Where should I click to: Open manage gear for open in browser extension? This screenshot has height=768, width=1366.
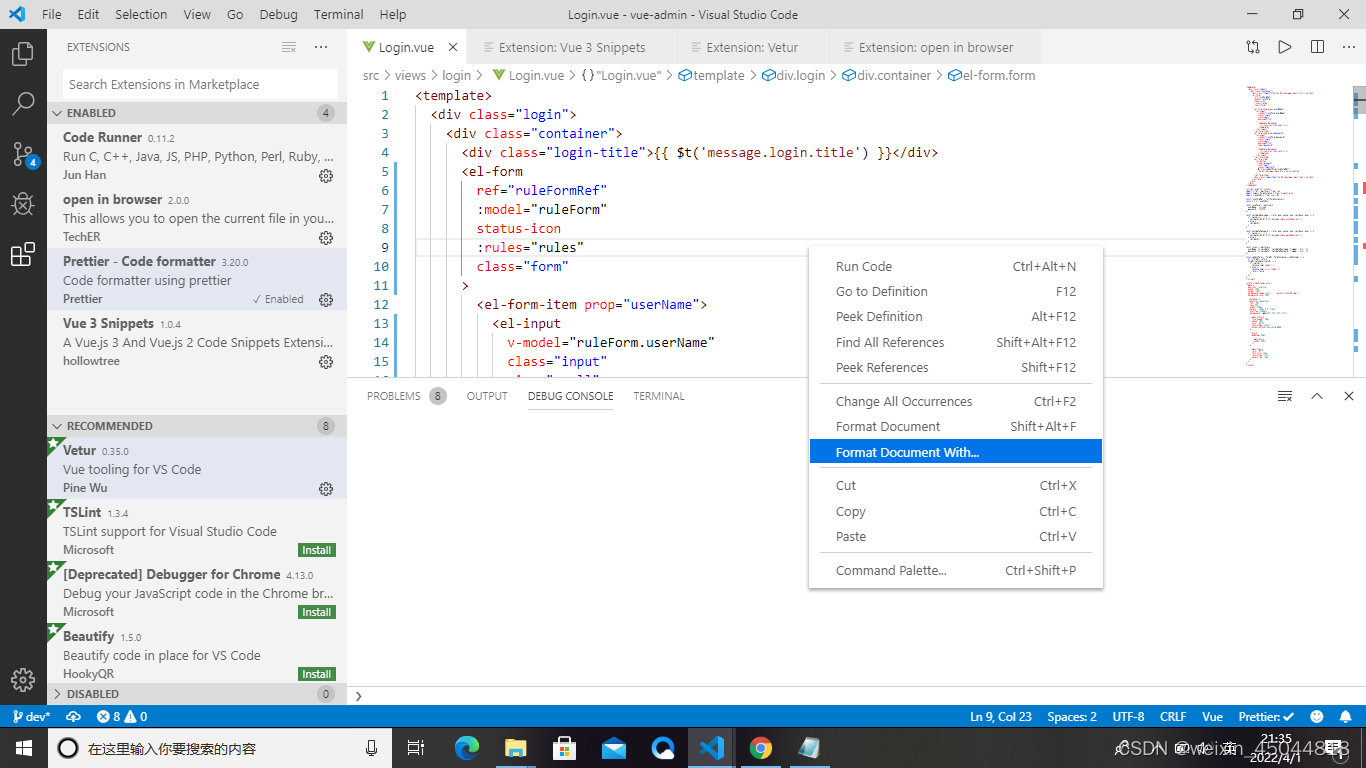pyautogui.click(x=325, y=238)
